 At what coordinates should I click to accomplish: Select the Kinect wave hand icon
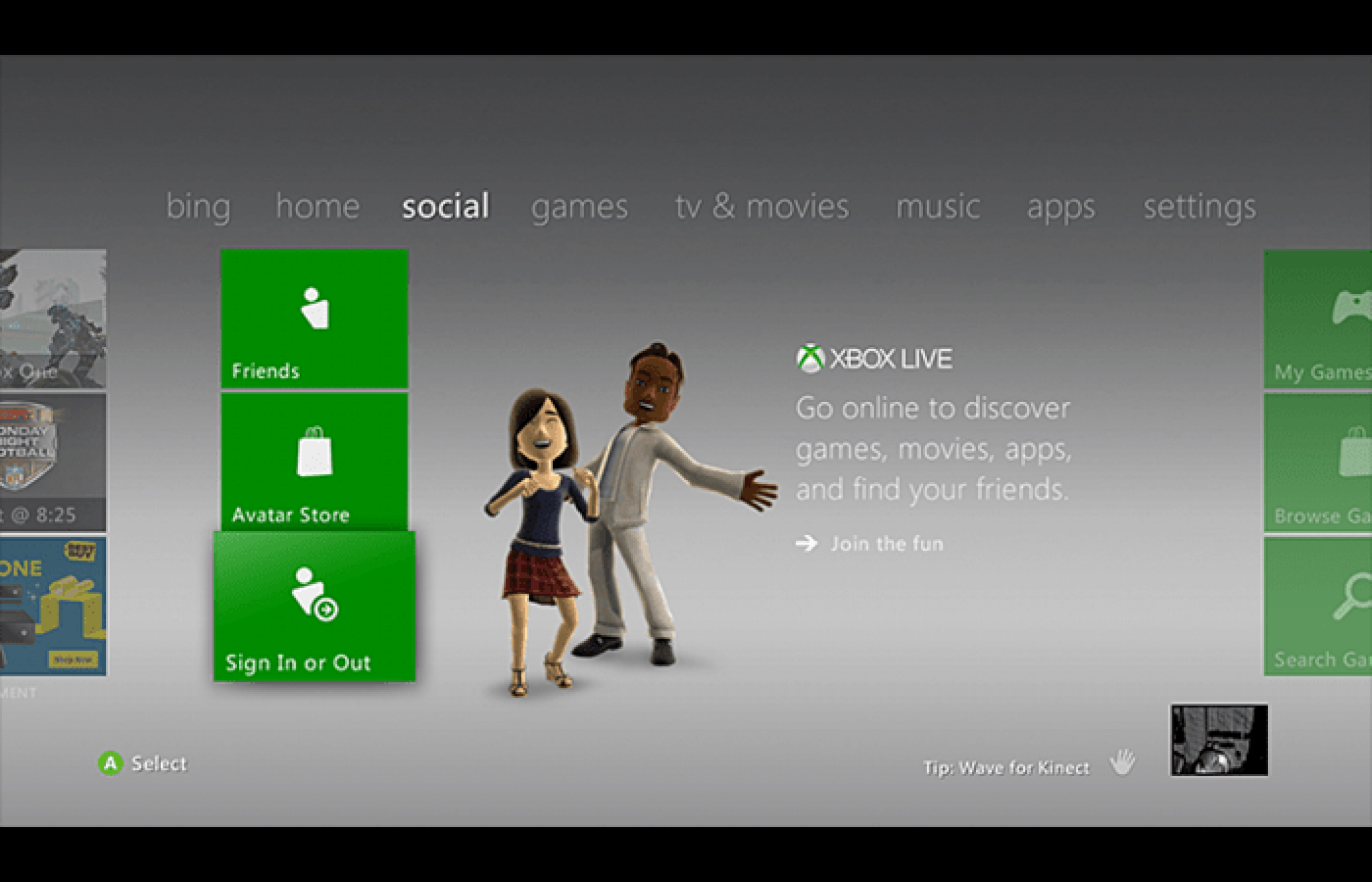pyautogui.click(x=1122, y=762)
